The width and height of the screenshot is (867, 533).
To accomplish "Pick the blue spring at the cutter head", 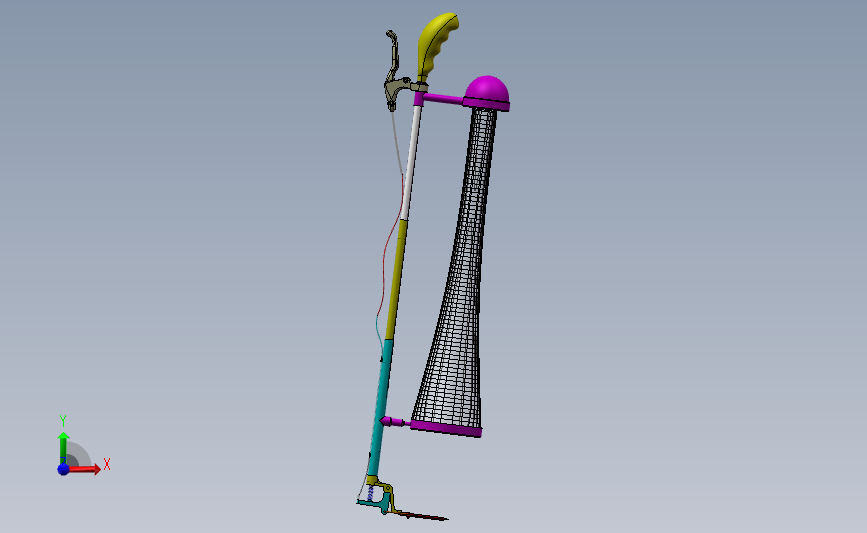I will (x=370, y=492).
